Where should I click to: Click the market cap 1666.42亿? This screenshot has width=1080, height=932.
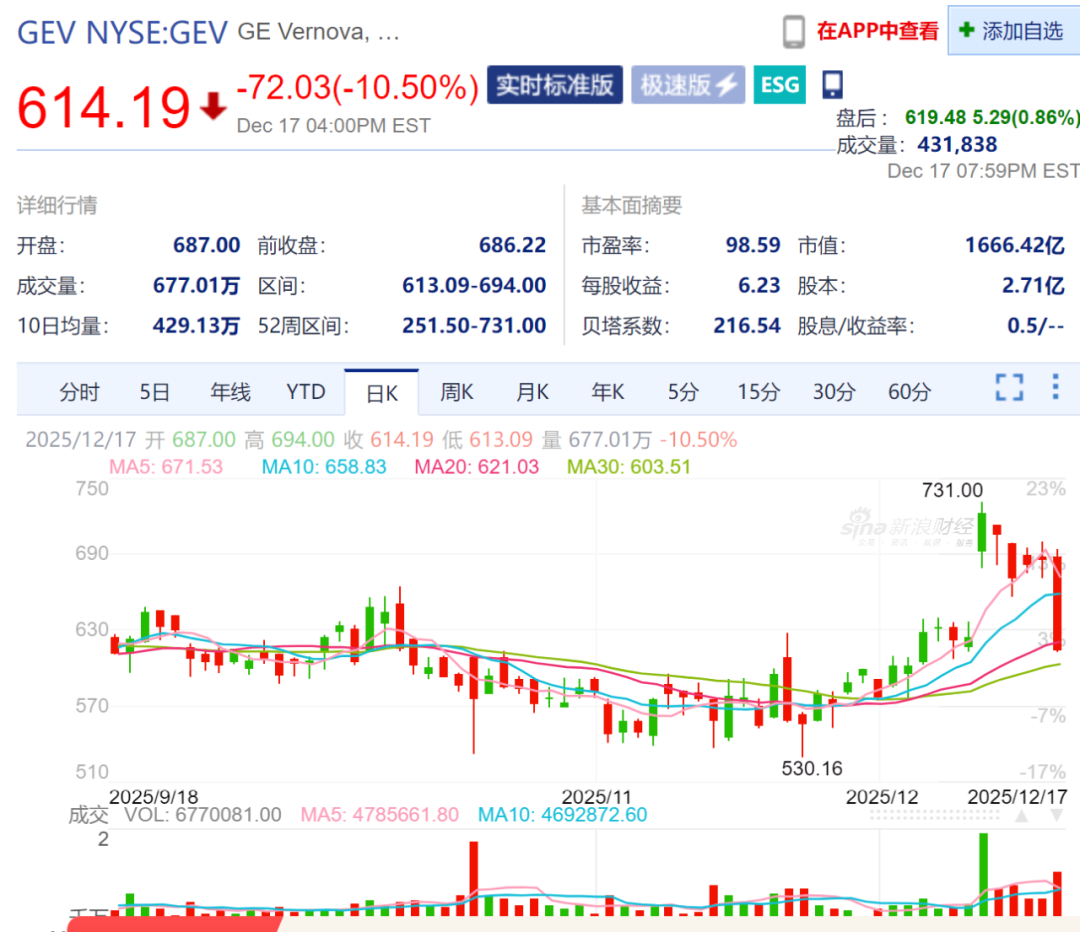(1015, 245)
